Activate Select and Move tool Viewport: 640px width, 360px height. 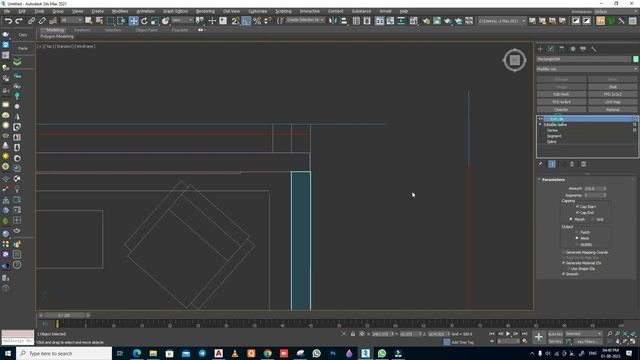133,21
